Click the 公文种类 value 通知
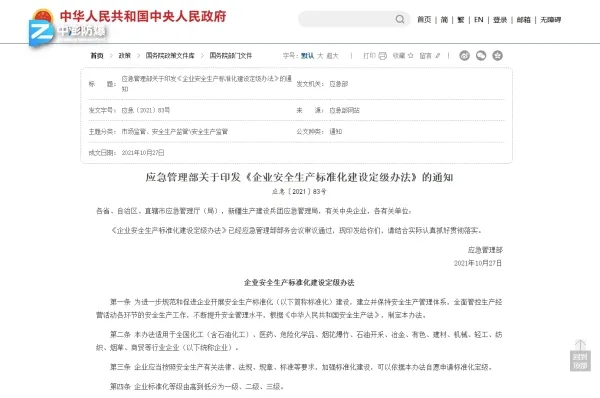600x398 pixels. pyautogui.click(x=336, y=131)
